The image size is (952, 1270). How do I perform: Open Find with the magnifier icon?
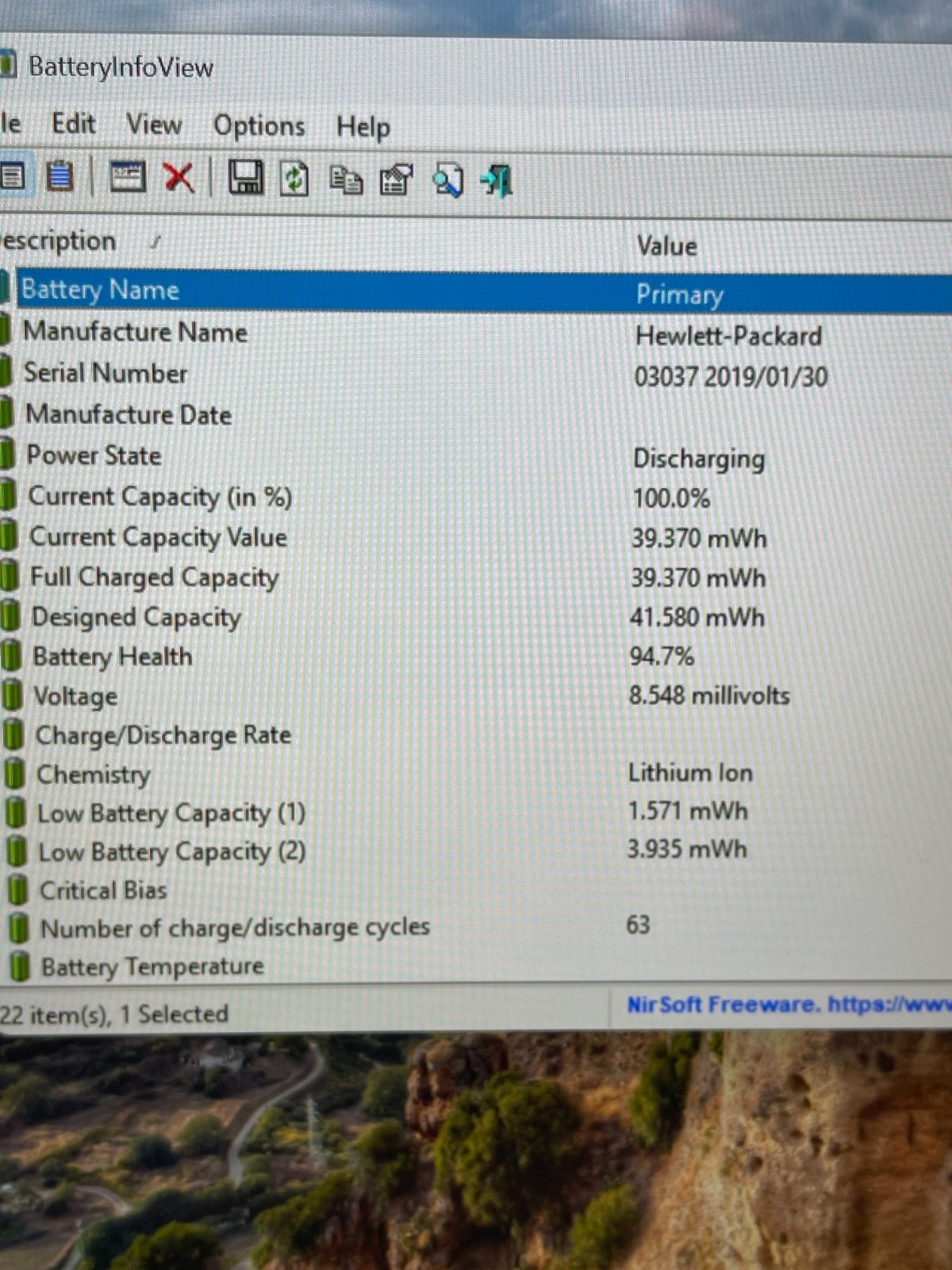point(447,181)
